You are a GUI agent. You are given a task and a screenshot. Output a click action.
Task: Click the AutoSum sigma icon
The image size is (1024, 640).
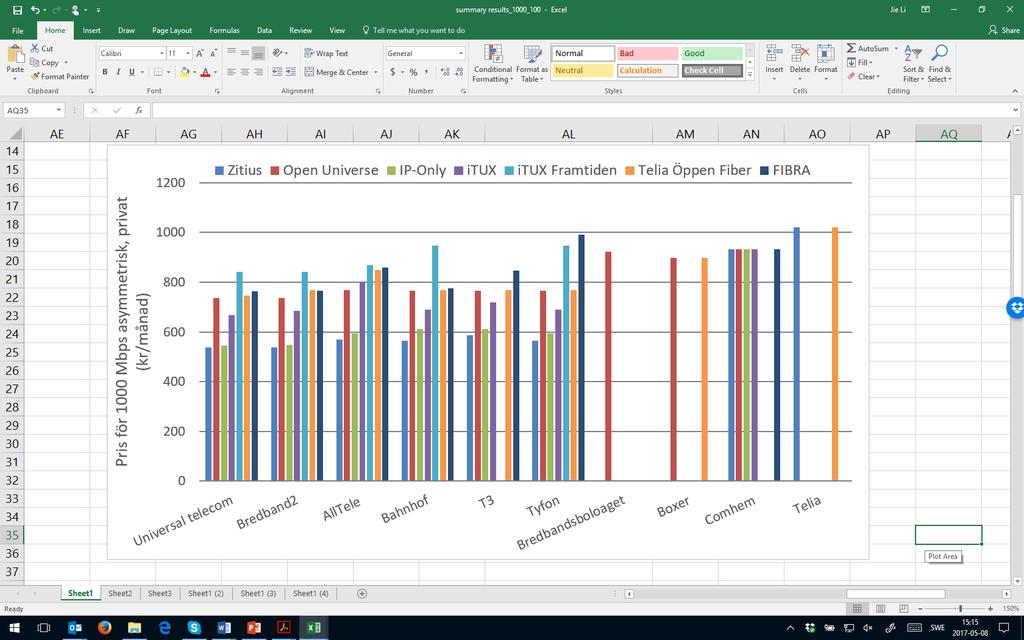click(851, 48)
